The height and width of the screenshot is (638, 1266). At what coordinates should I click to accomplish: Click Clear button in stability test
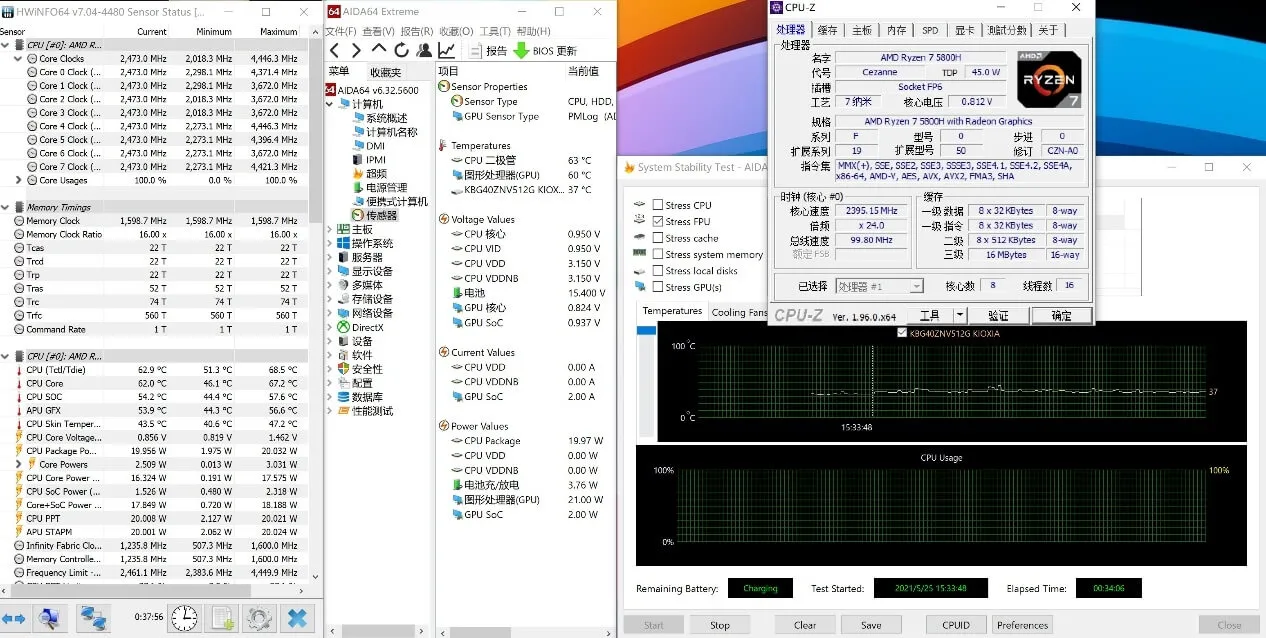pos(805,625)
